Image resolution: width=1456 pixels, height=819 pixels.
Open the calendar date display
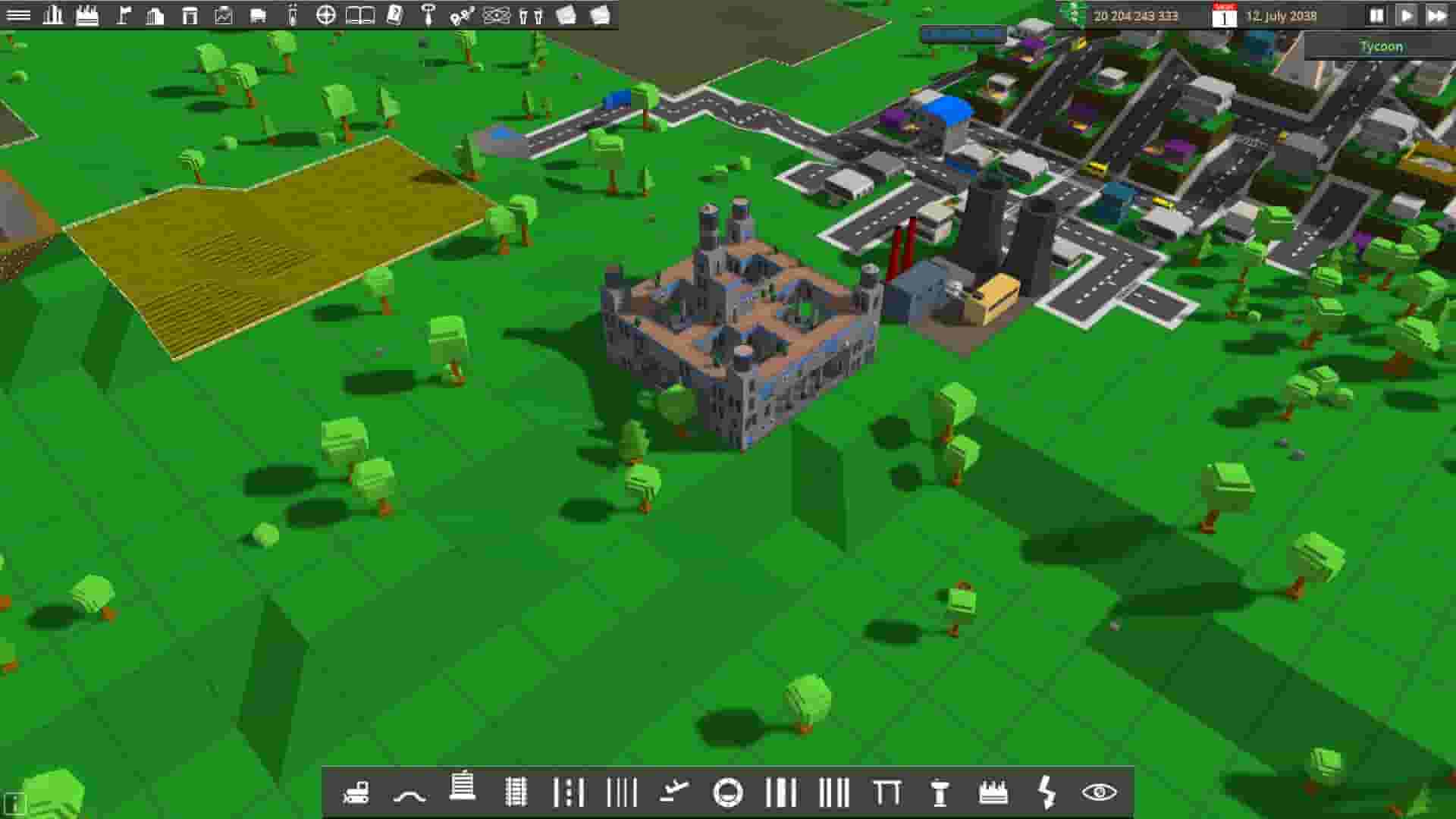tap(1225, 17)
